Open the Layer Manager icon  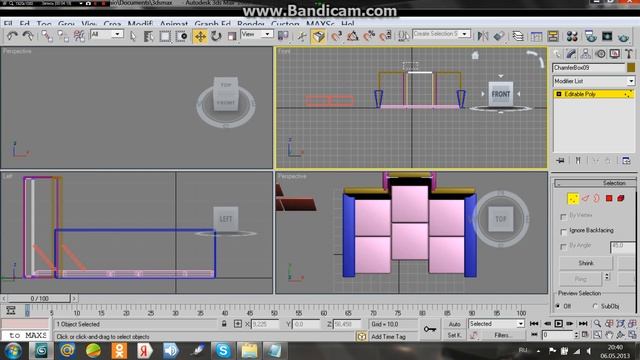click(518, 36)
